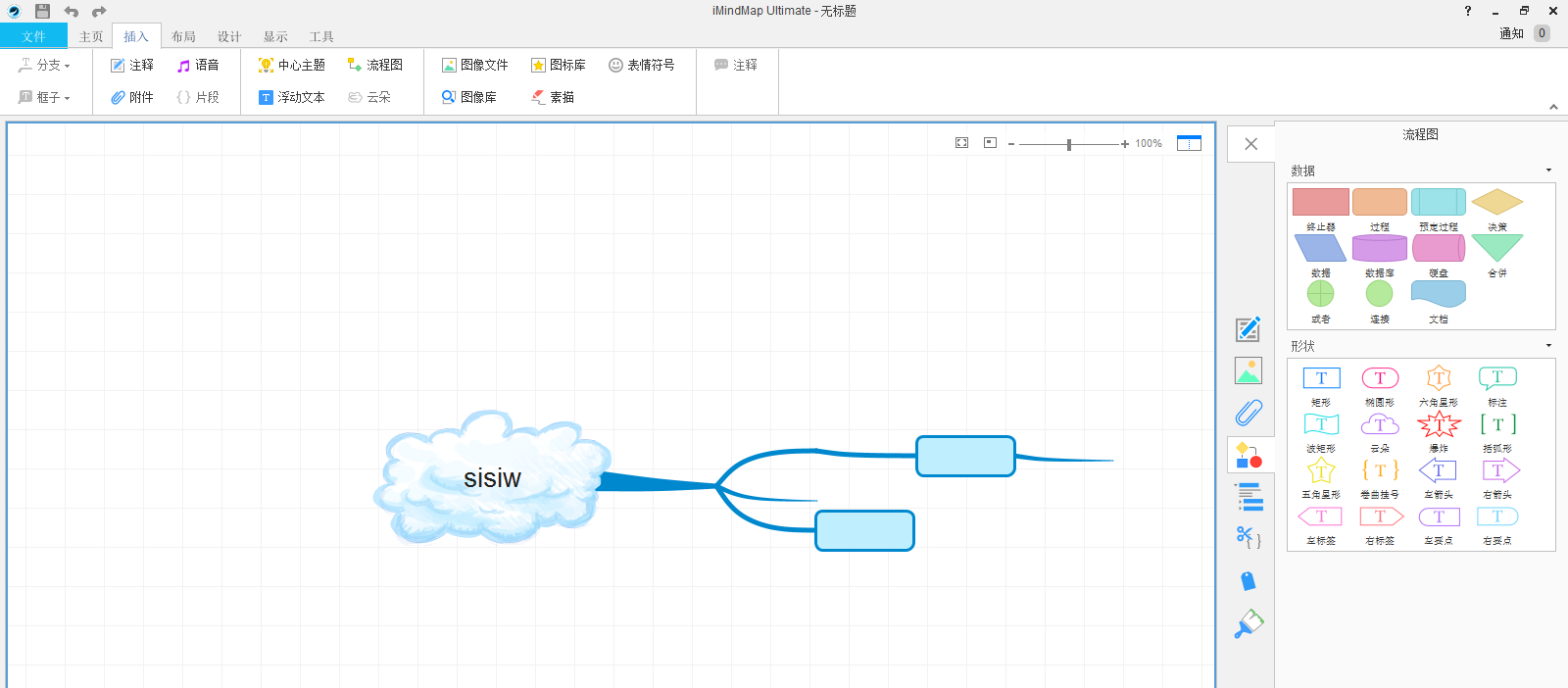1568x688 pixels.
Task: Open the notes editor sidebar icon
Action: pos(1249,329)
